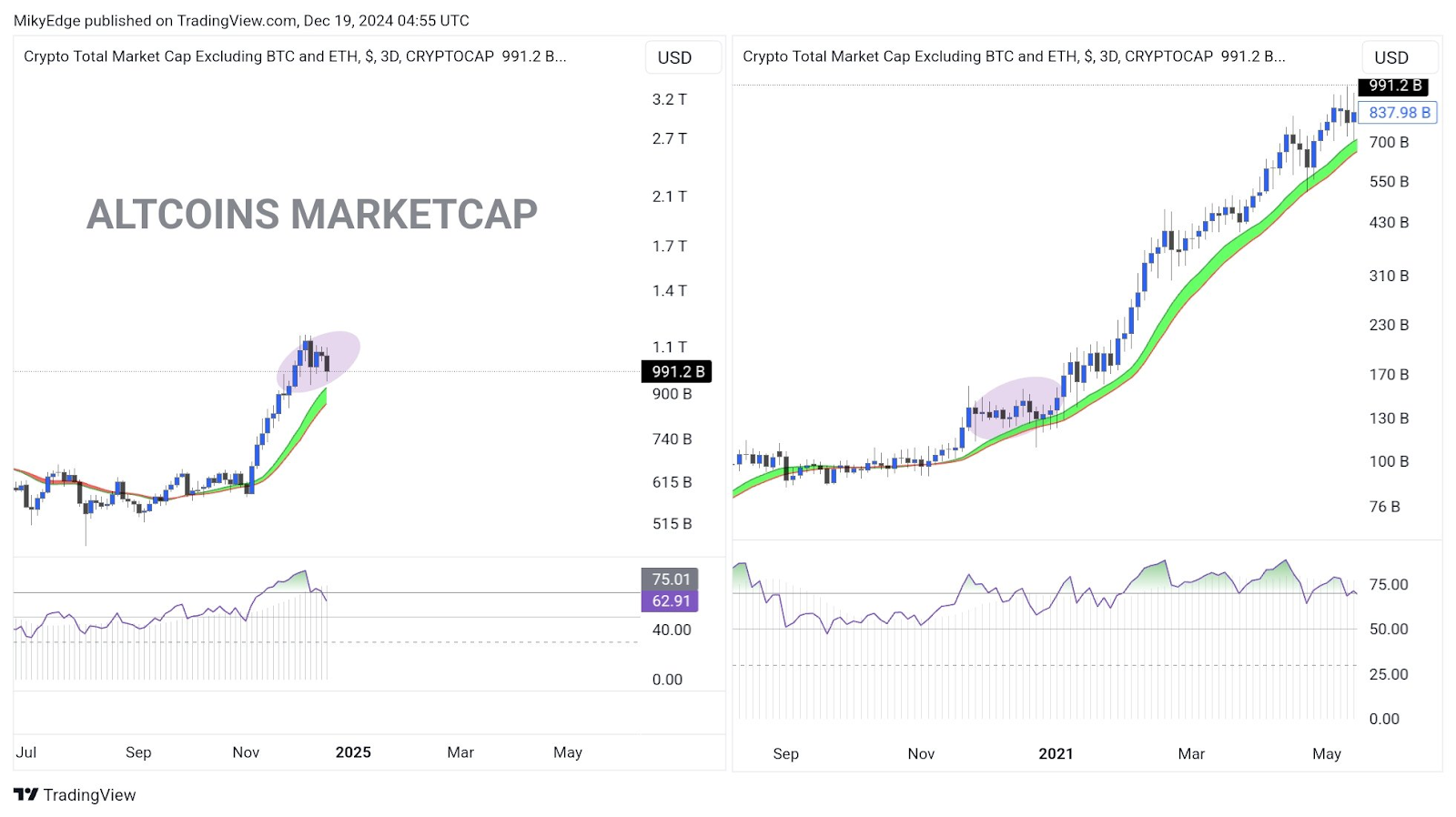Click the 'ALTCOINS MARKETCAP' text label
The height and width of the screenshot is (817, 1456).
pos(312,215)
